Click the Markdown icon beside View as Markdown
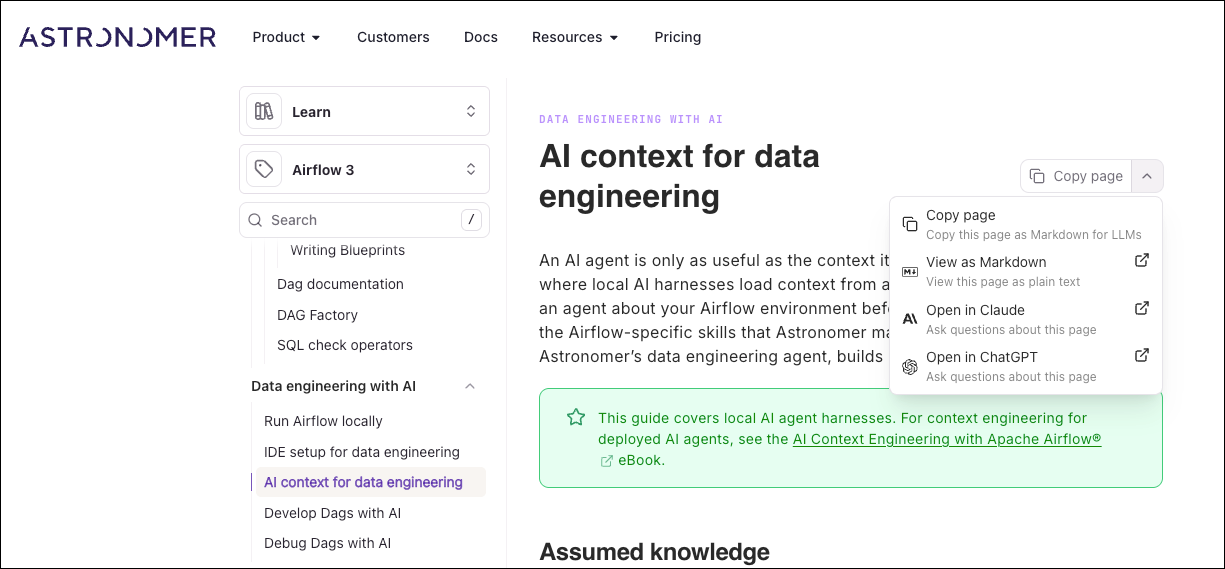The image size is (1225, 569). coord(910,271)
